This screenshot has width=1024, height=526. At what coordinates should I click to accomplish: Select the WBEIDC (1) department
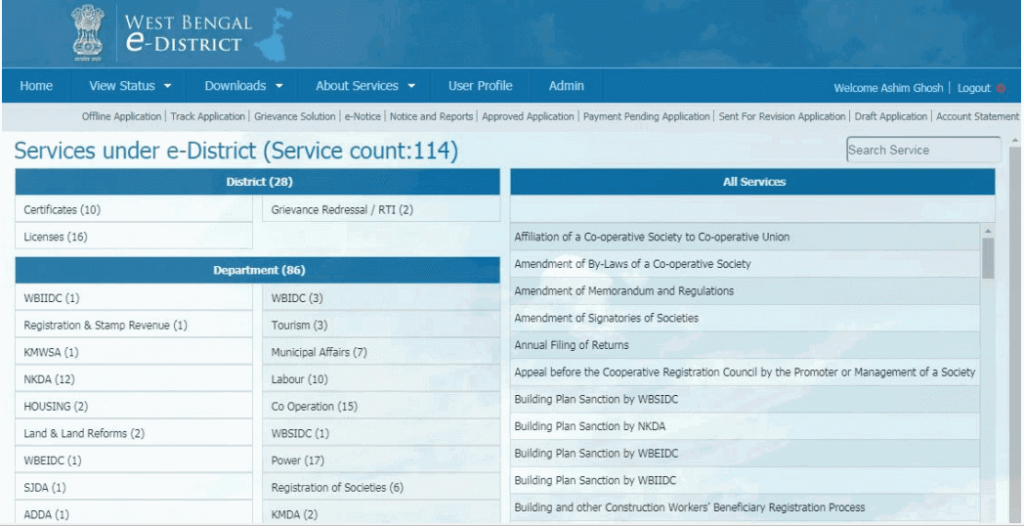tap(133, 460)
